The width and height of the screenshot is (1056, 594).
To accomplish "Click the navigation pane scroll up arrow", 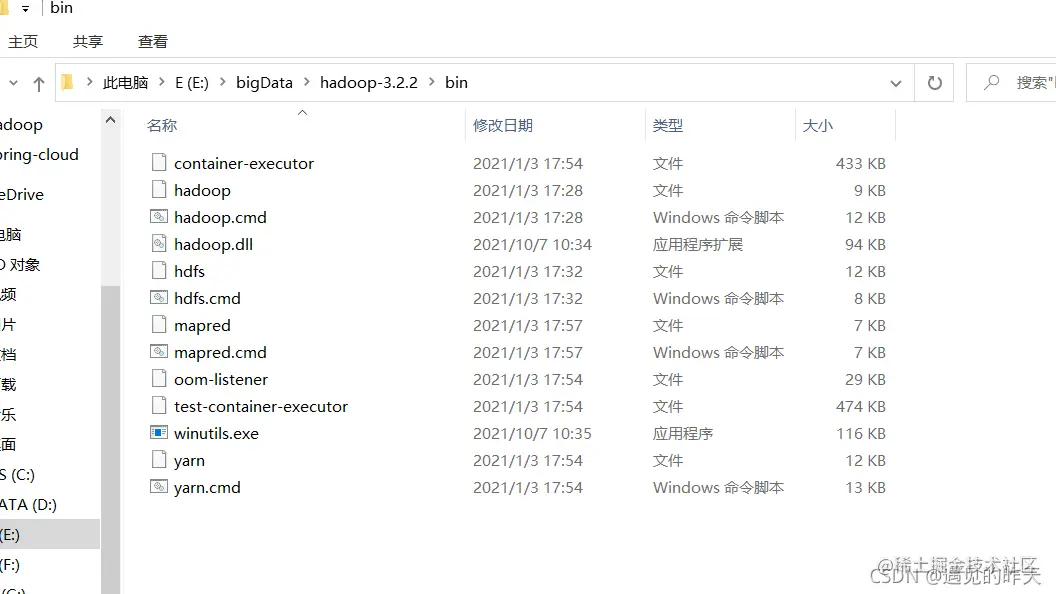I will point(110,120).
